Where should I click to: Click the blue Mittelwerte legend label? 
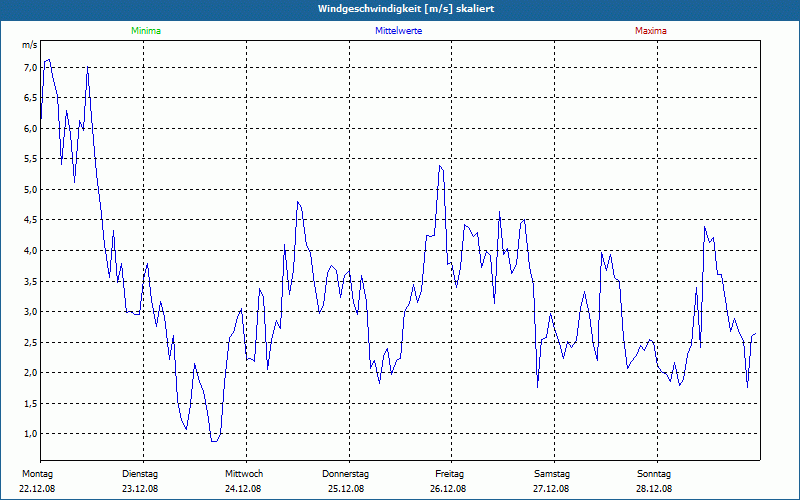click(x=398, y=31)
